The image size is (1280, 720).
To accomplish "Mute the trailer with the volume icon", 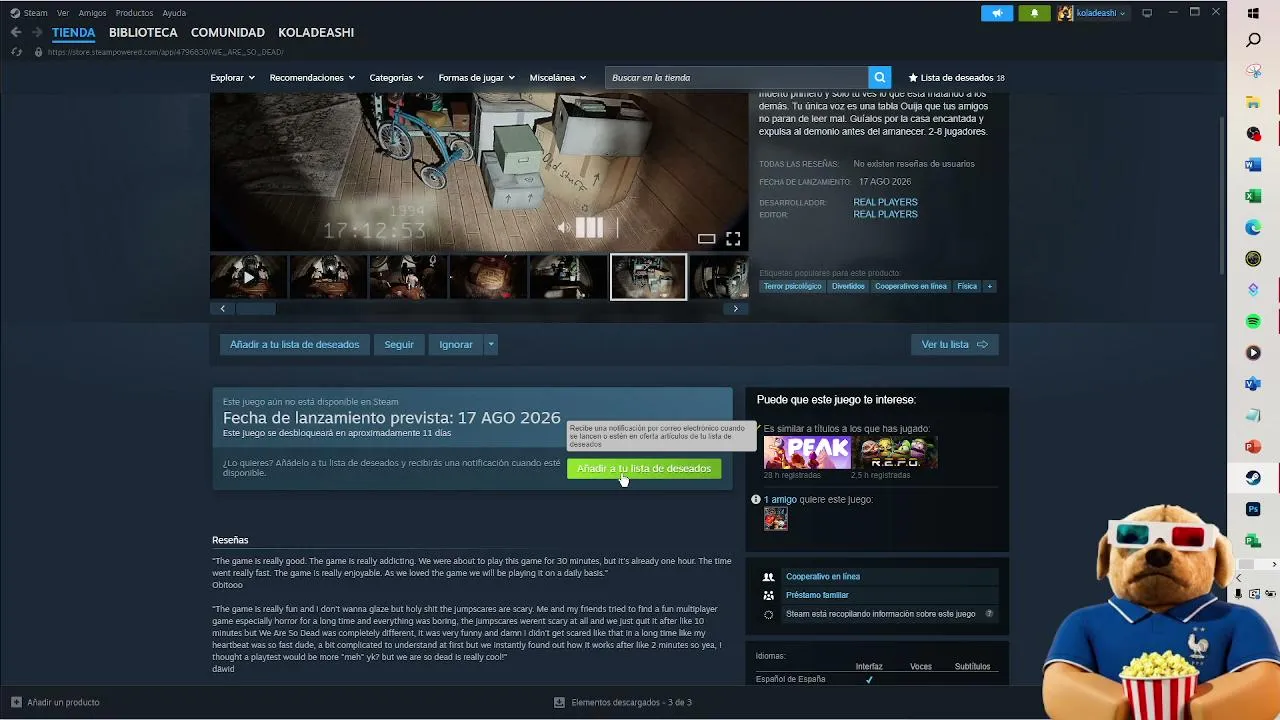I will coord(564,228).
